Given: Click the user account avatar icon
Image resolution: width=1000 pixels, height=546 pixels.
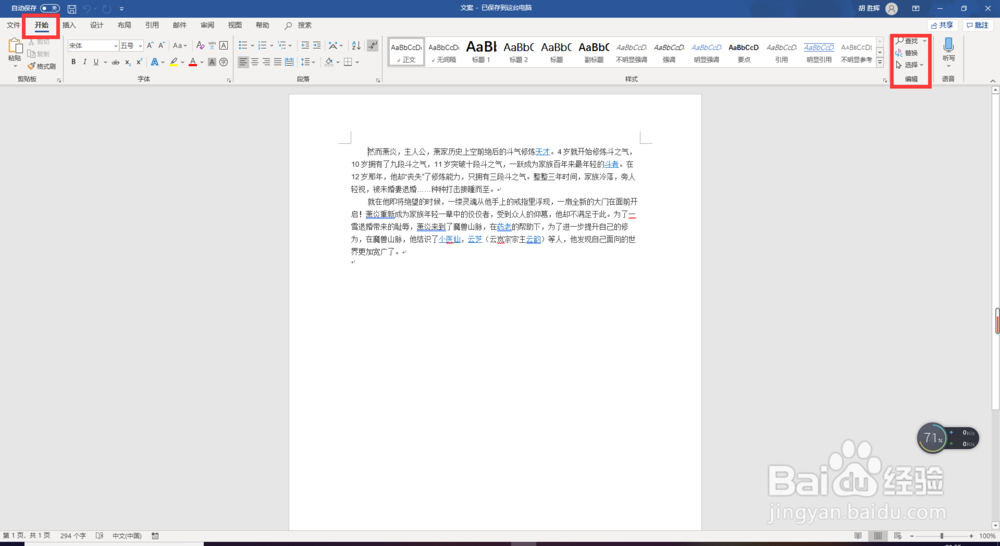Looking at the screenshot, I should pyautogui.click(x=892, y=8).
